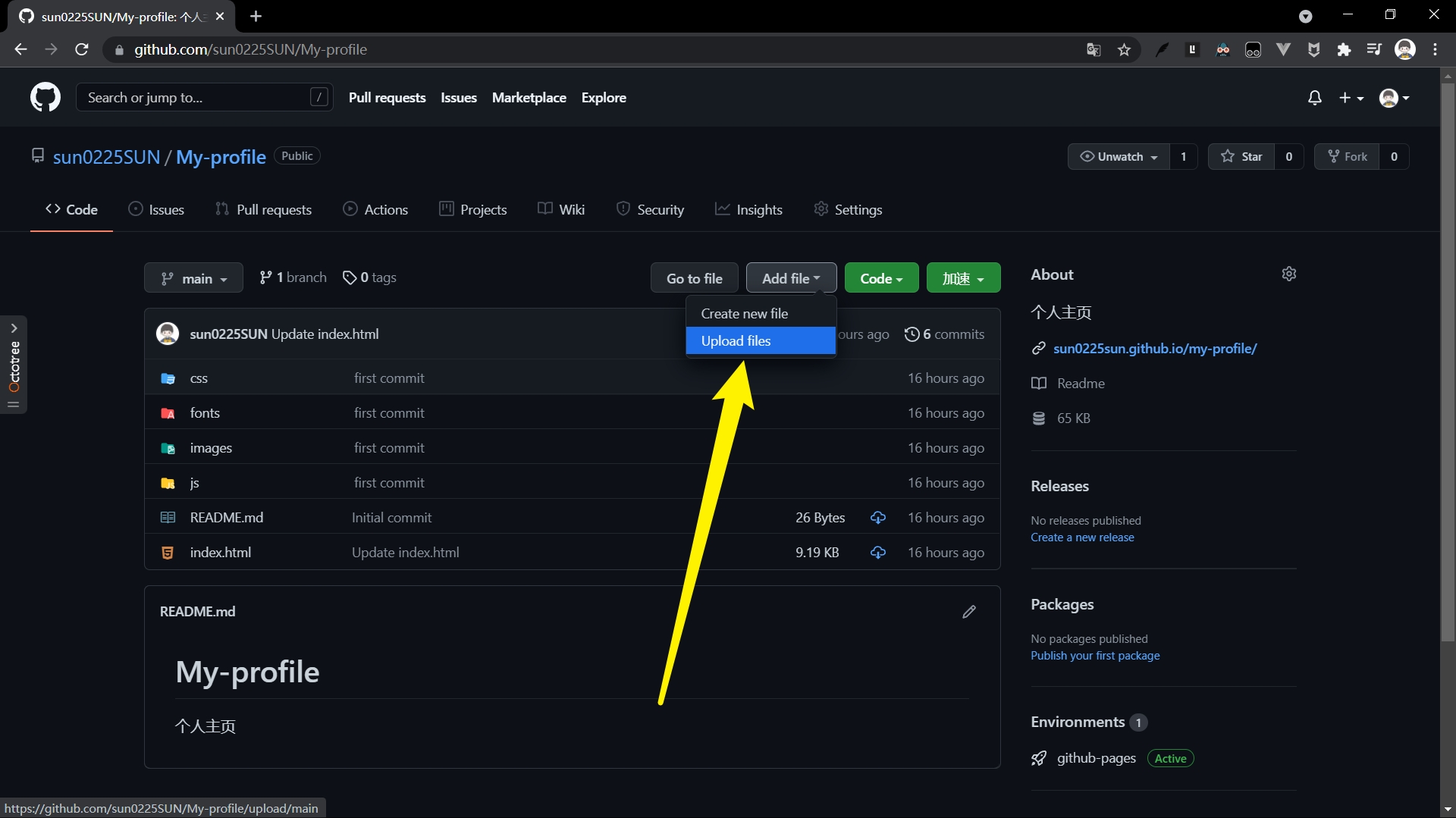Click index.html cloud download icon
The image size is (1456, 818).
point(878,553)
